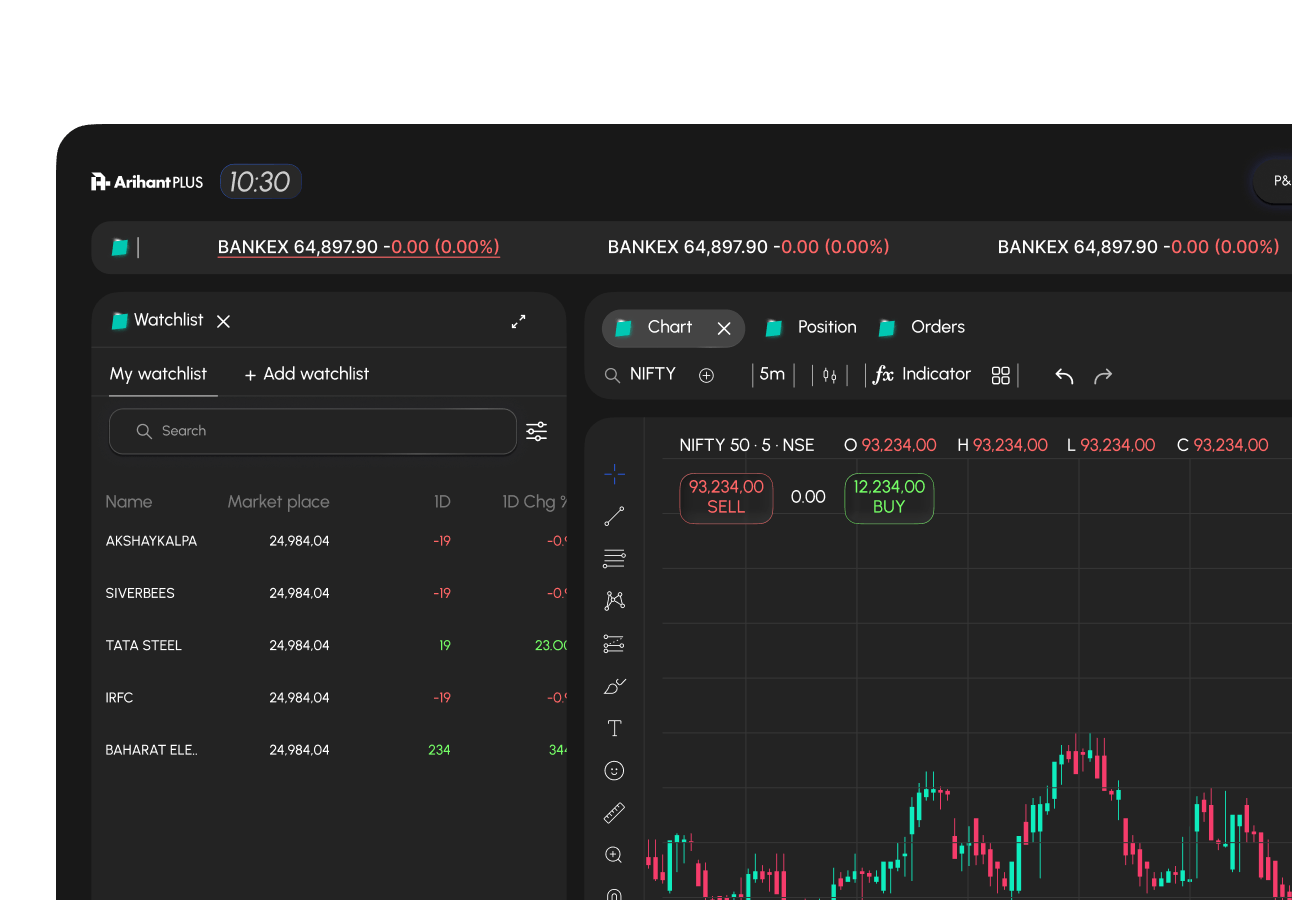The height and width of the screenshot is (900, 1292).
Task: Click the teal icon in ticker bar
Action: [x=120, y=247]
